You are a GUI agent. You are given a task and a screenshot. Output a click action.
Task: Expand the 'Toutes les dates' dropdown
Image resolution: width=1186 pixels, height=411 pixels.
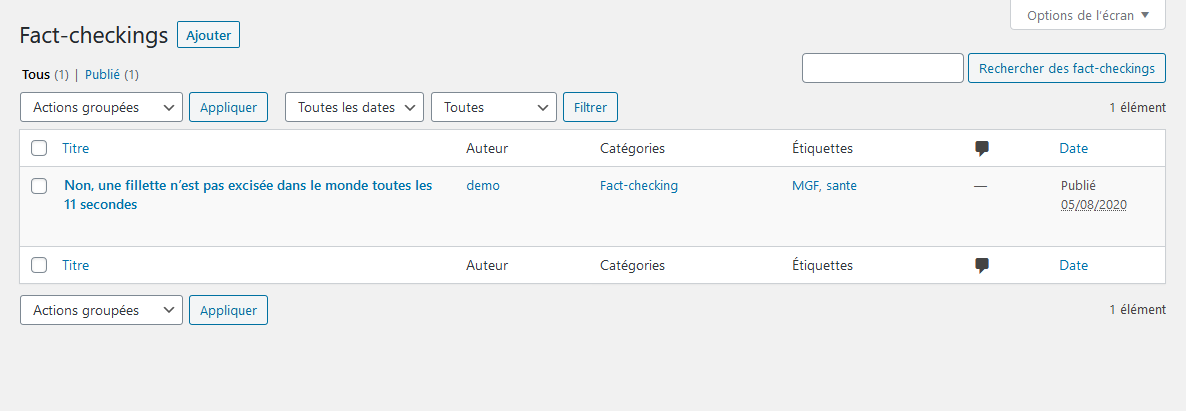tap(354, 107)
